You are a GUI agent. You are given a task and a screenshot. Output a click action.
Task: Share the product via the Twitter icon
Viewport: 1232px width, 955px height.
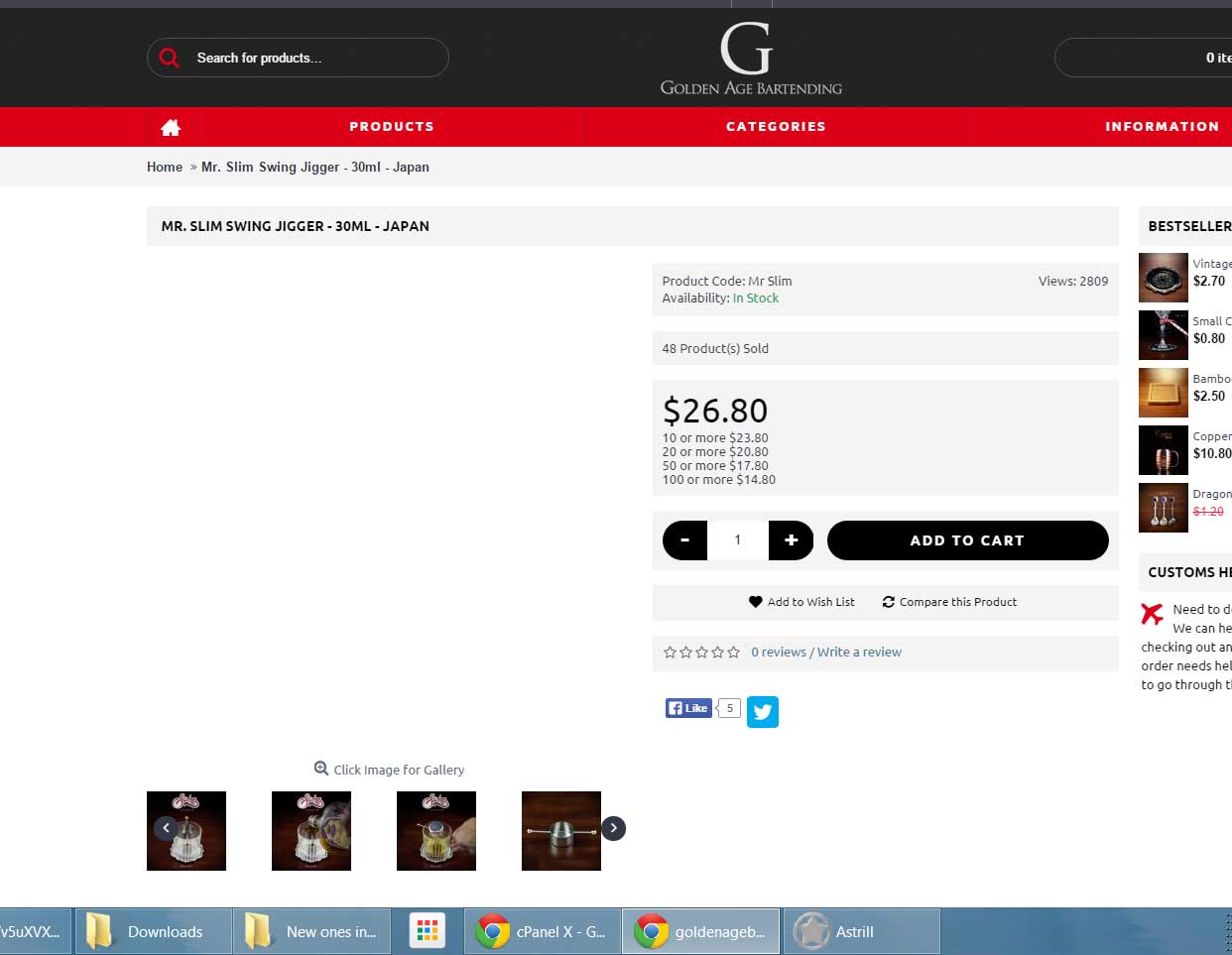point(763,711)
